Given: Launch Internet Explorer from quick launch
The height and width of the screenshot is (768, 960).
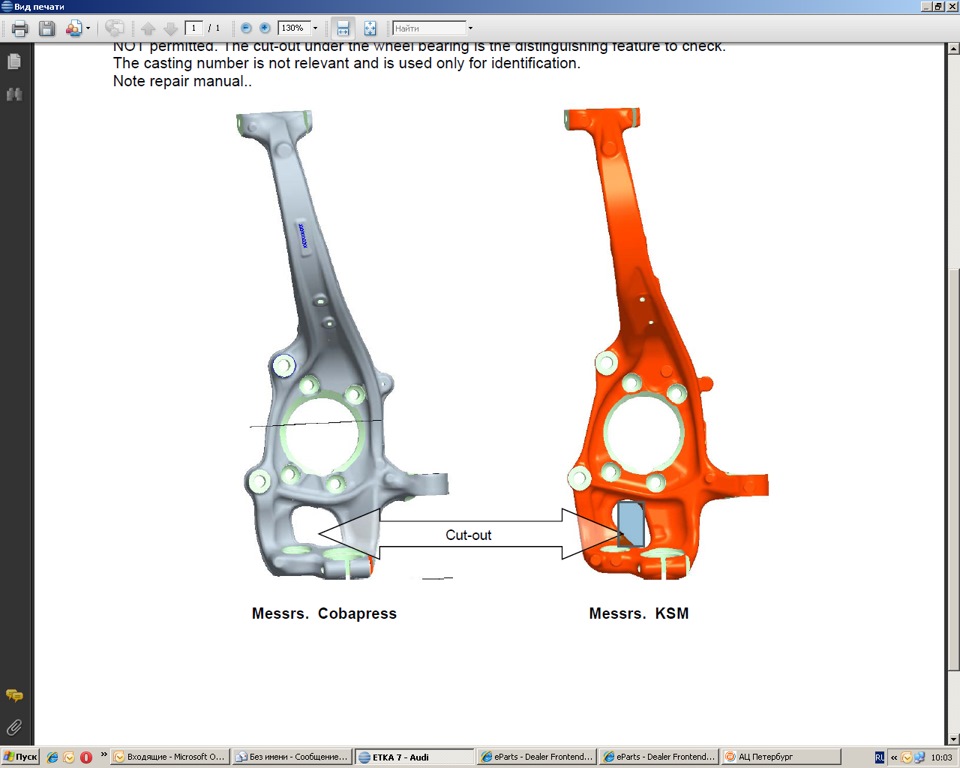Looking at the screenshot, I should point(53,758).
